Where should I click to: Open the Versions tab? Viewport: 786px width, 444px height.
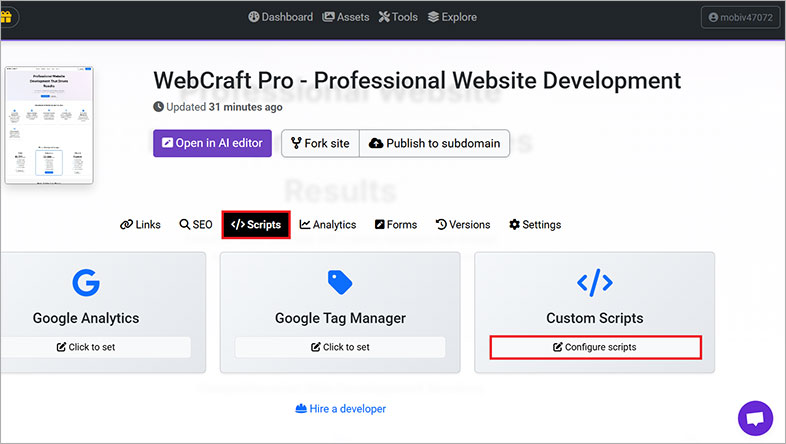[465, 225]
